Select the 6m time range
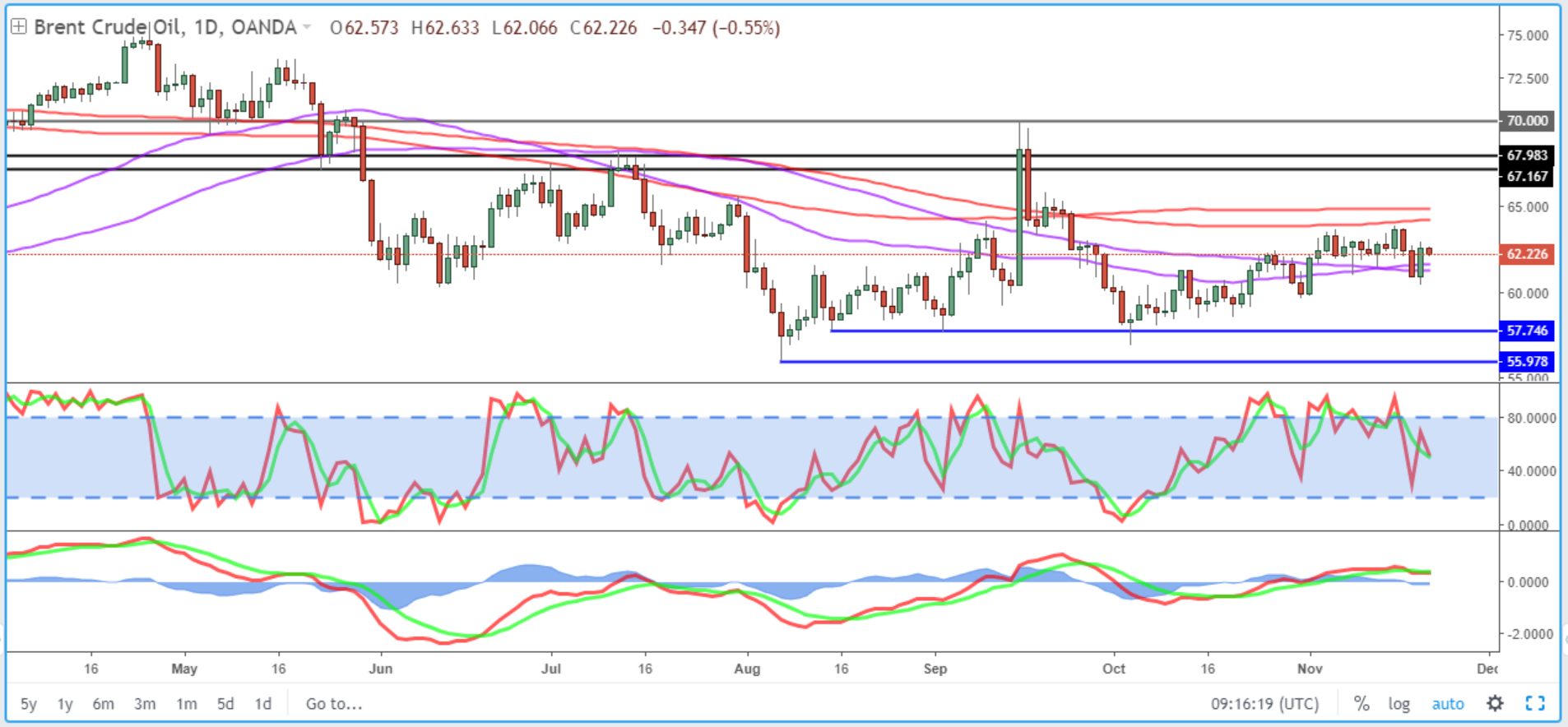Image resolution: width=1568 pixels, height=727 pixels. [x=103, y=704]
